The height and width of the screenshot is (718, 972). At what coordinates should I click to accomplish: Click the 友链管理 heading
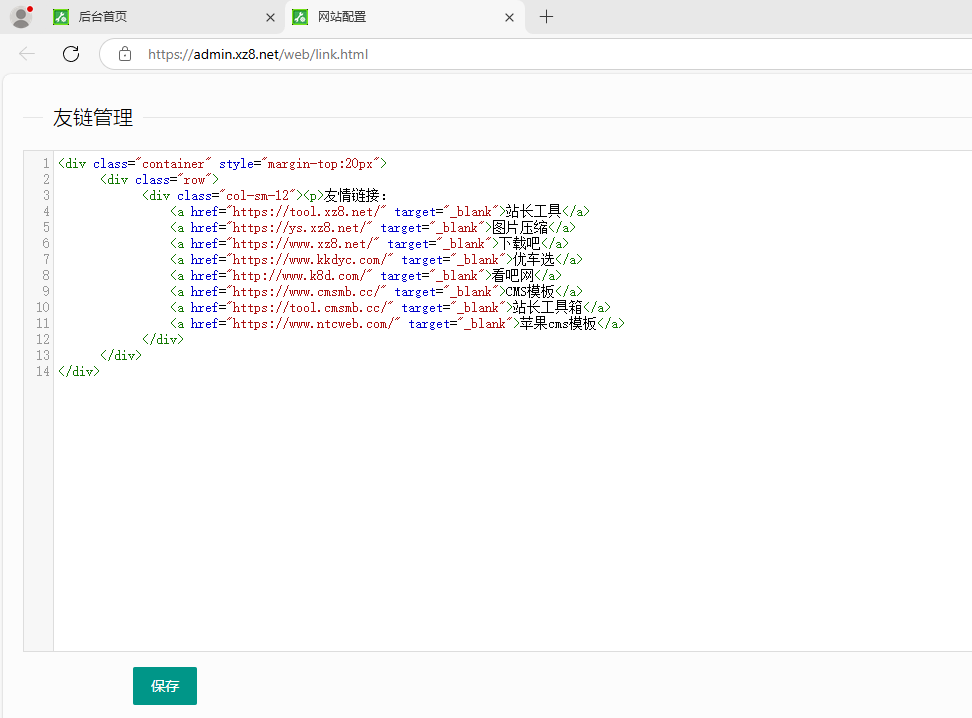[93, 117]
